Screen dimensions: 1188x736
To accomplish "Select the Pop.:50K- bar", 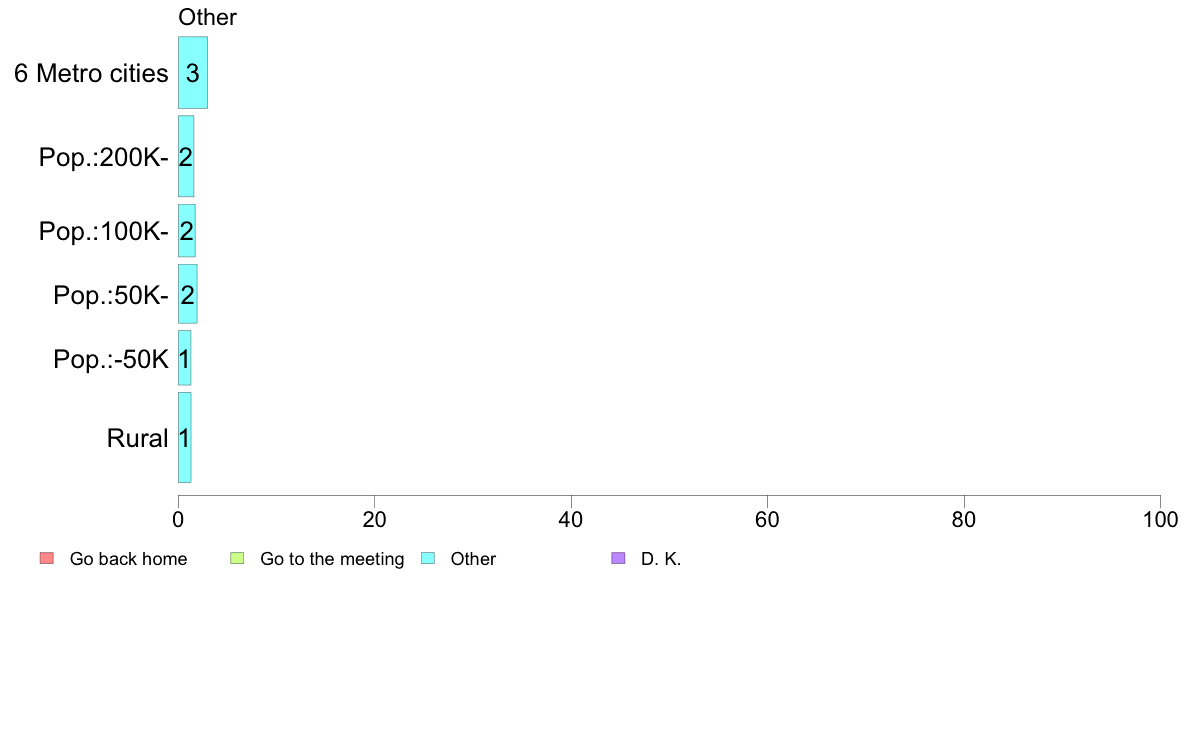I will click(x=188, y=294).
